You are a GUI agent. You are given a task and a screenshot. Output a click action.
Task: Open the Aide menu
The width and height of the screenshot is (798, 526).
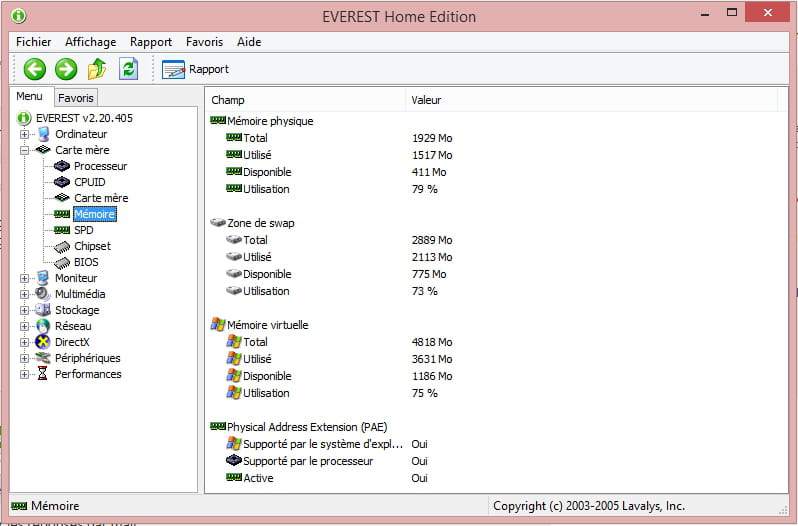pos(249,42)
